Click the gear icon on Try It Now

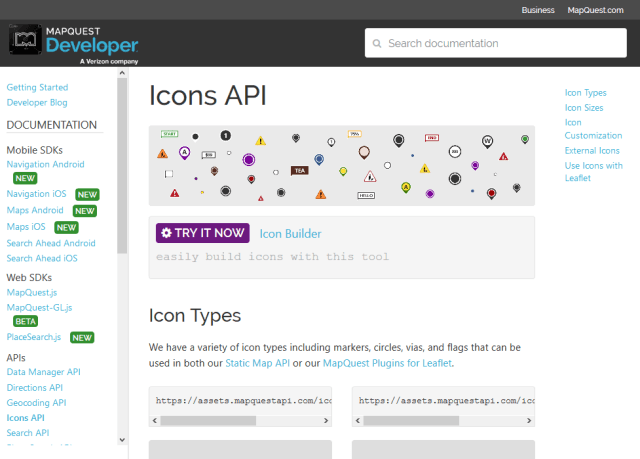(x=166, y=233)
